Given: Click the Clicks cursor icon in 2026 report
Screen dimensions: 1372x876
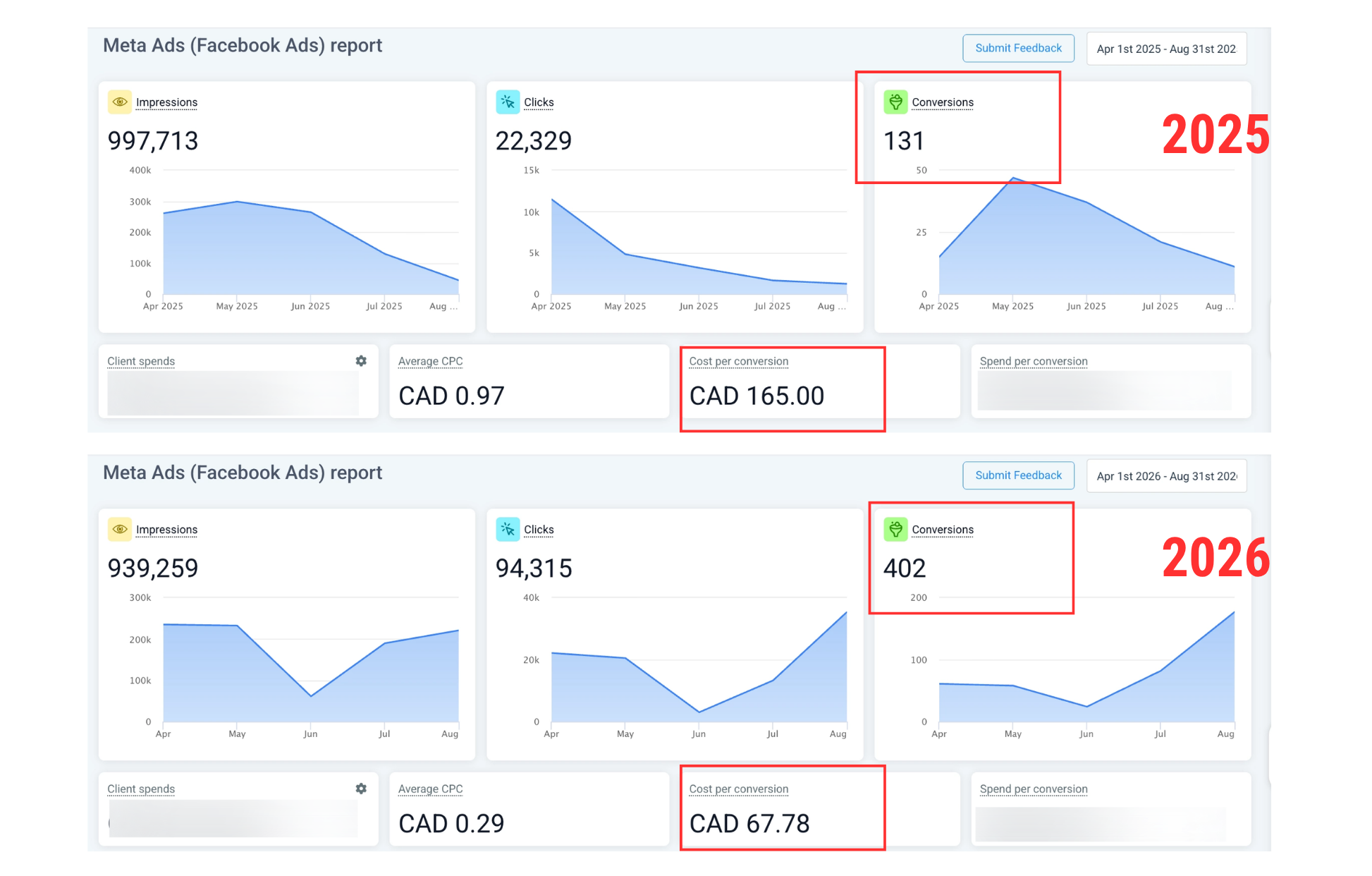Looking at the screenshot, I should [x=508, y=529].
